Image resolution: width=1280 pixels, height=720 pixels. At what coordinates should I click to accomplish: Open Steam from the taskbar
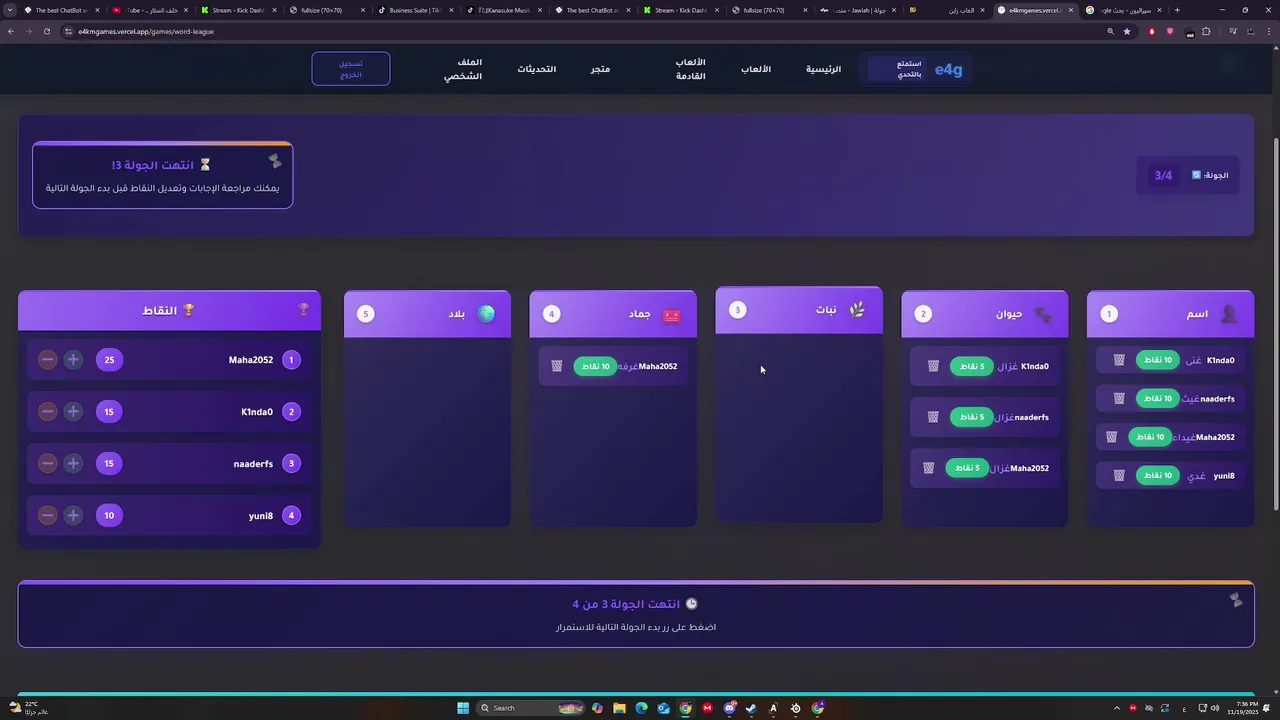(751, 708)
